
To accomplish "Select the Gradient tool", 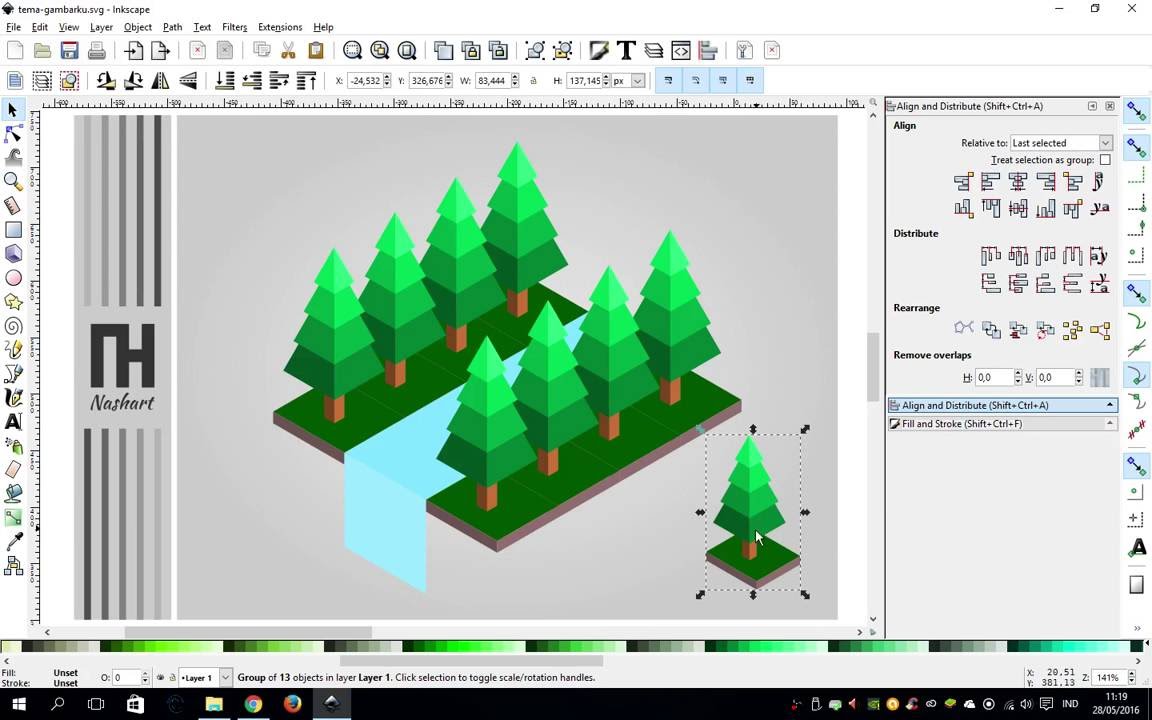I will [12, 518].
